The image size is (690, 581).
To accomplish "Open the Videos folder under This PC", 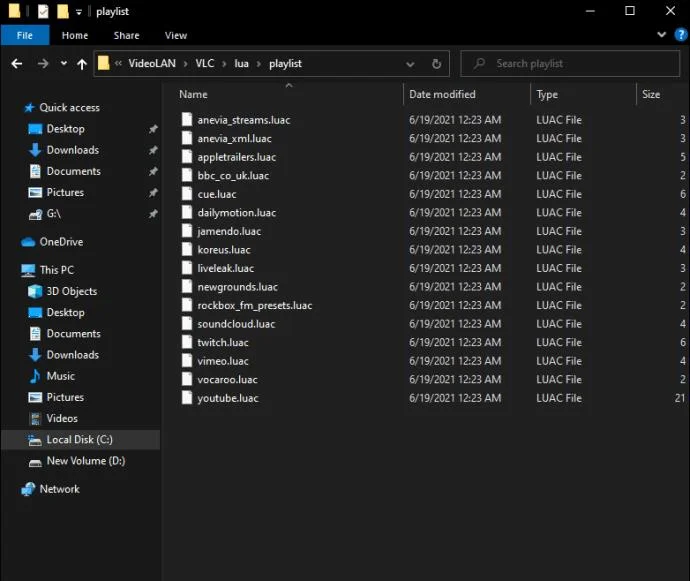I will 62,419.
